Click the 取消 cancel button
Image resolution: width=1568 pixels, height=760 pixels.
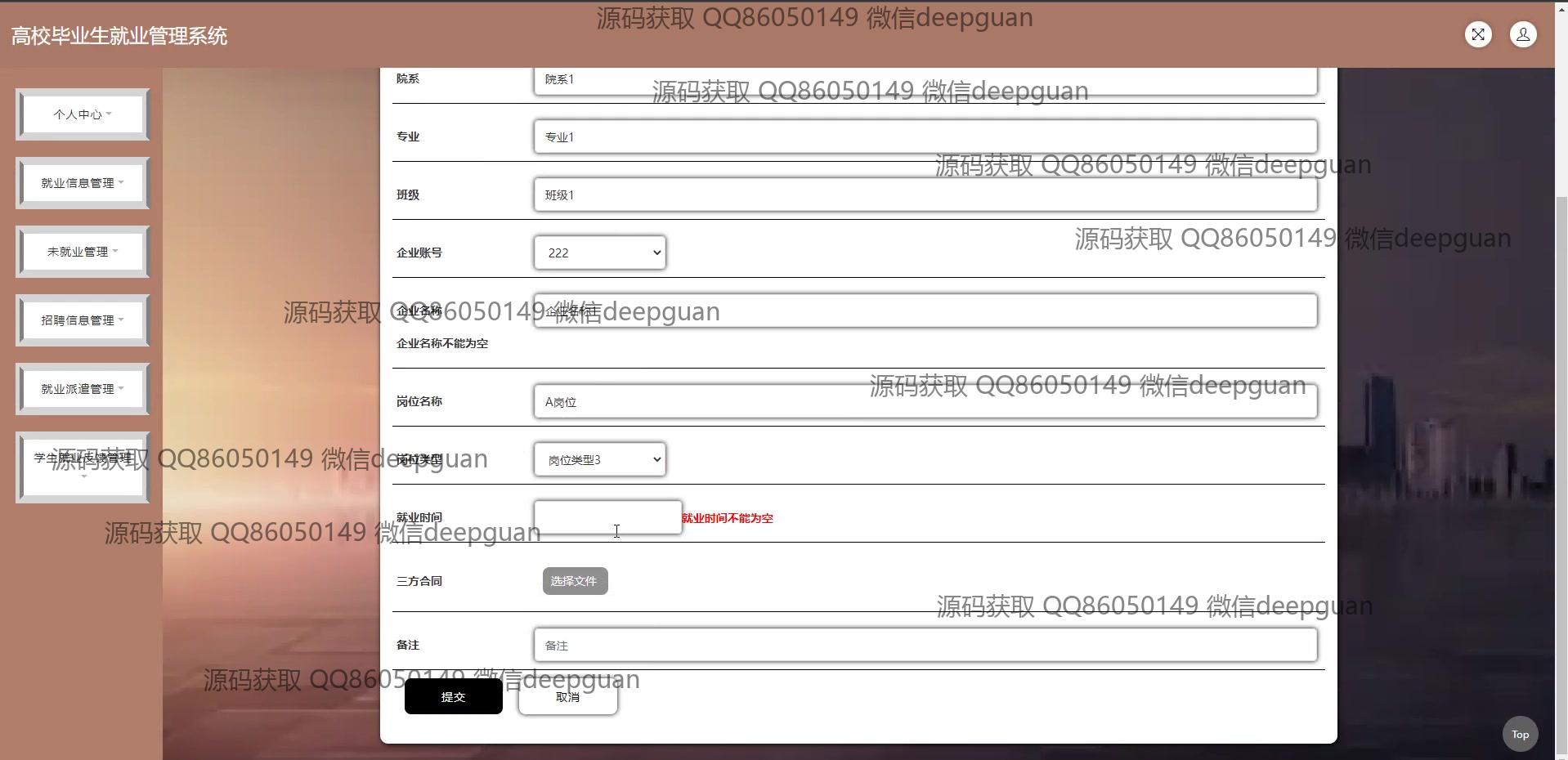pyautogui.click(x=567, y=696)
